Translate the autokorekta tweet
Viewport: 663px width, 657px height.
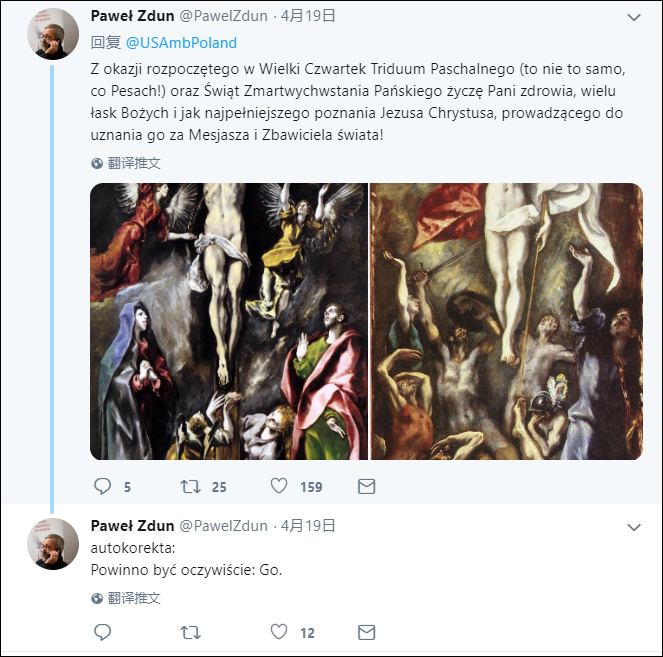tap(134, 598)
